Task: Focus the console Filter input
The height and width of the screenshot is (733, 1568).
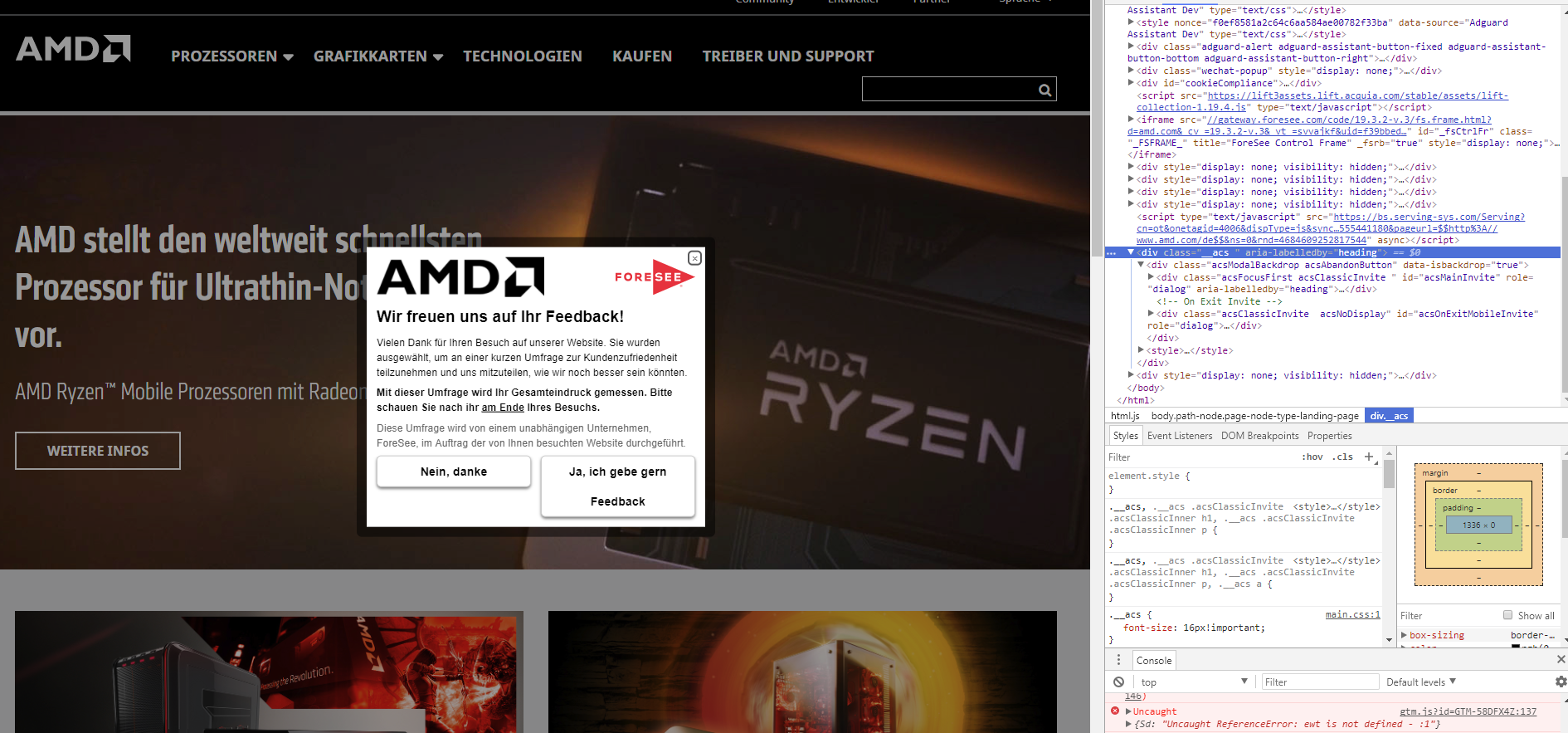Action: [1320, 682]
